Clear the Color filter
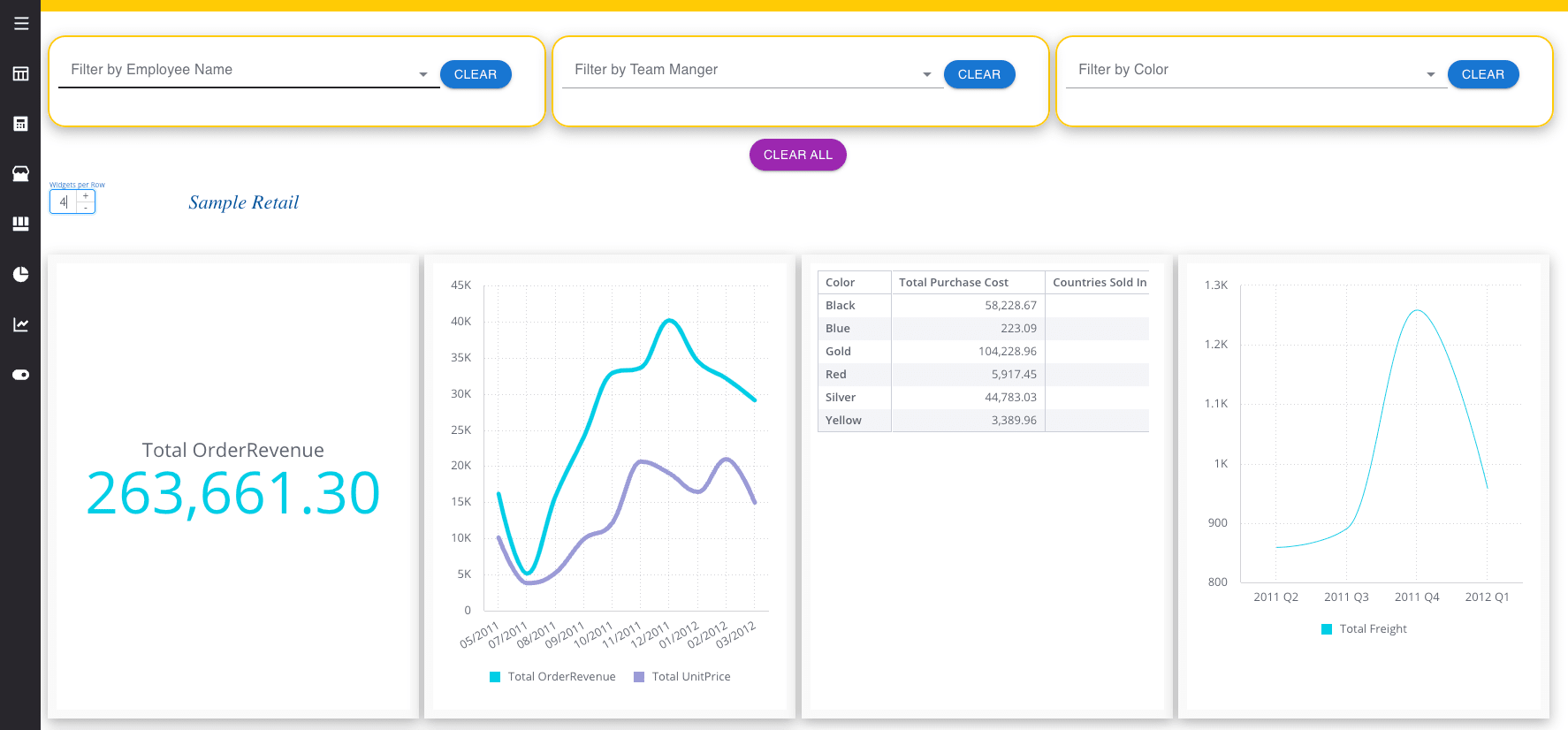 [x=1483, y=74]
